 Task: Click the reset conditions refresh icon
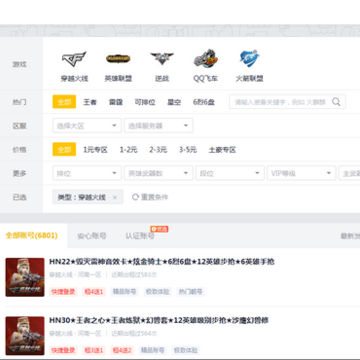coord(135,197)
